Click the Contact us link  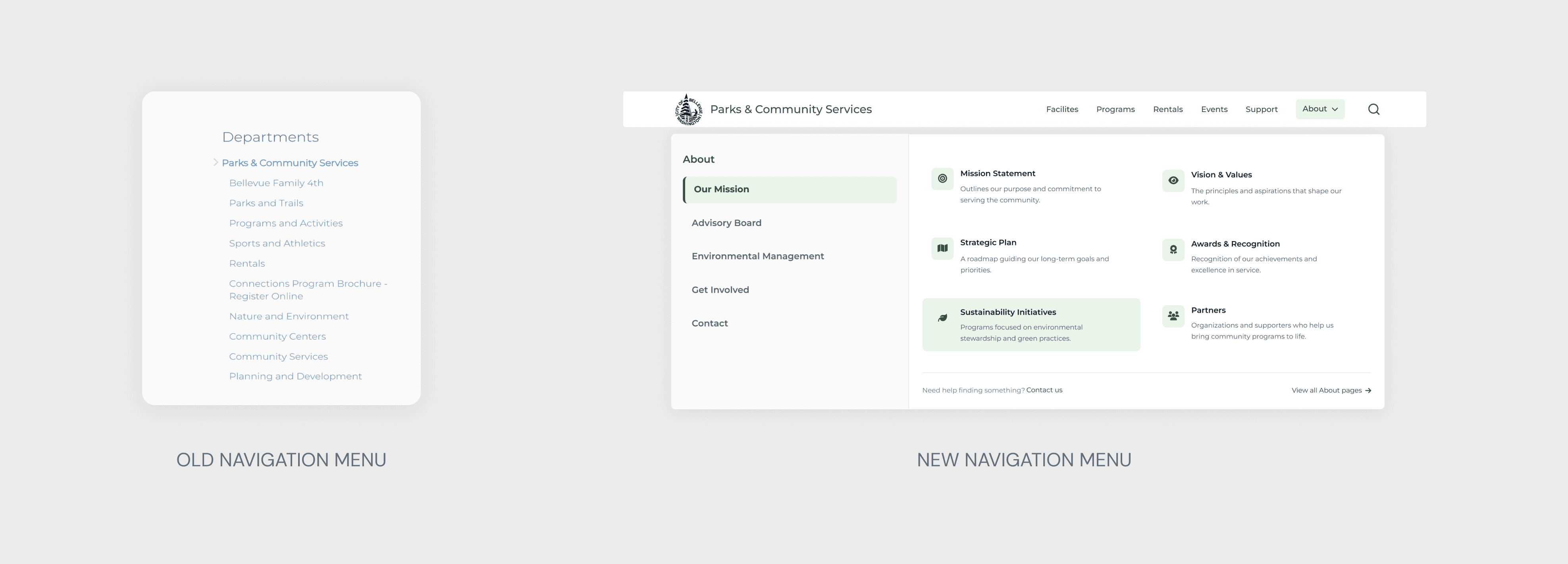click(1044, 390)
